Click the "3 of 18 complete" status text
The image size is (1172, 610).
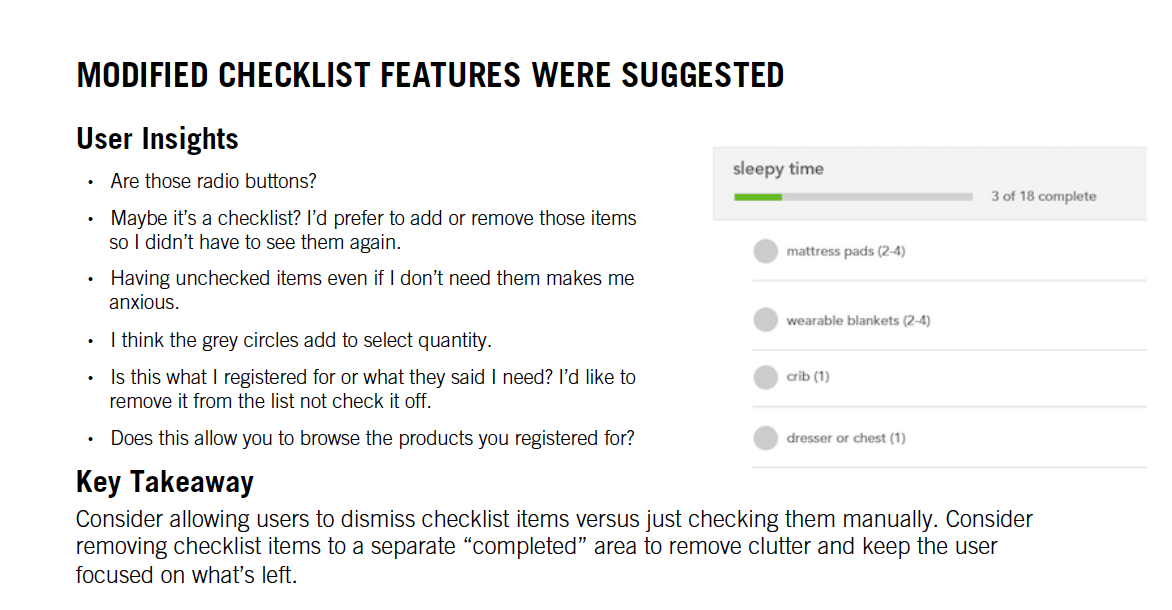(1043, 196)
